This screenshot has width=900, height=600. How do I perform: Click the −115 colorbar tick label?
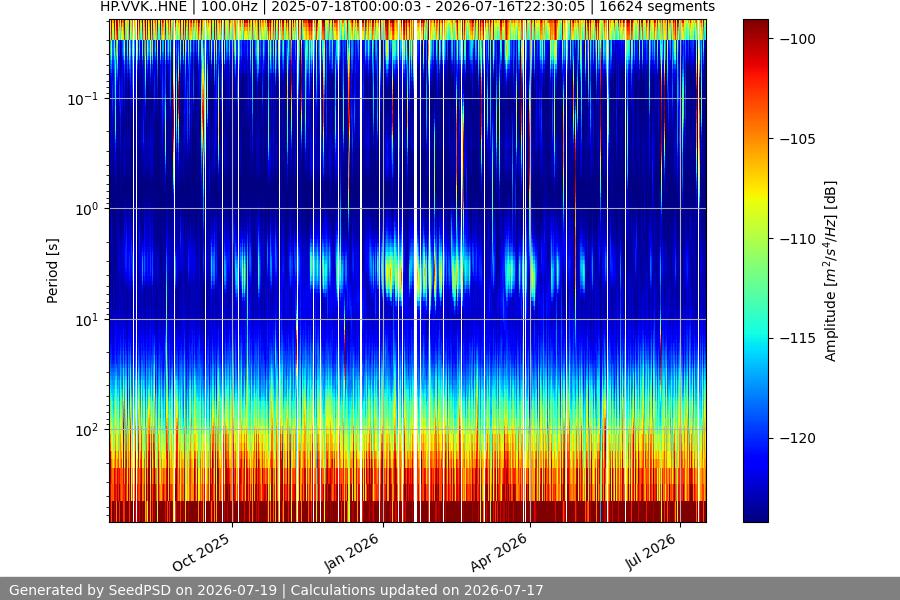coord(798,338)
